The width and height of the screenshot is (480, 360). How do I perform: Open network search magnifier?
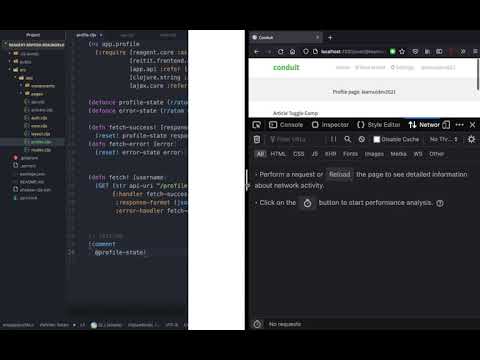coord(347,139)
